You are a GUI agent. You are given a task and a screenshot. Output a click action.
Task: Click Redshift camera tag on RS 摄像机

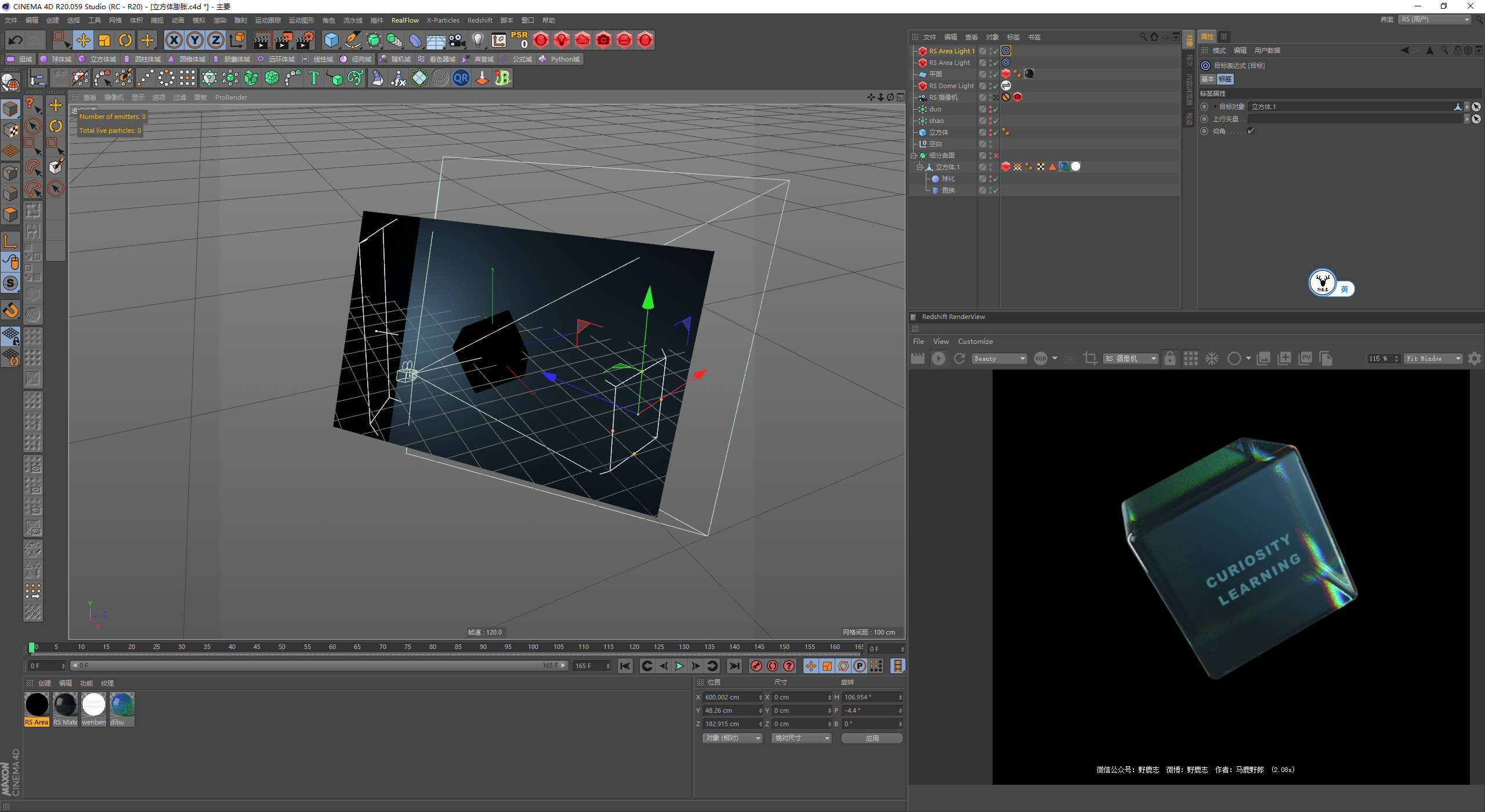pyautogui.click(x=1017, y=97)
